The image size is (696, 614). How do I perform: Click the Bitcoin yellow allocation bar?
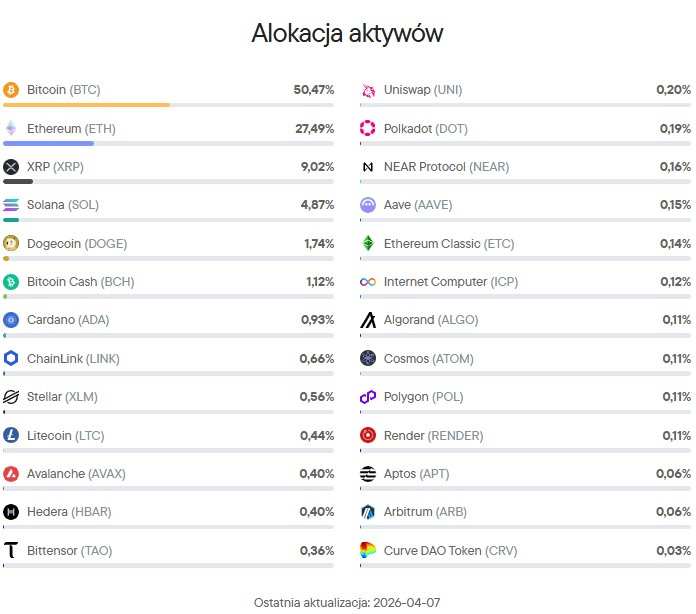click(x=87, y=104)
